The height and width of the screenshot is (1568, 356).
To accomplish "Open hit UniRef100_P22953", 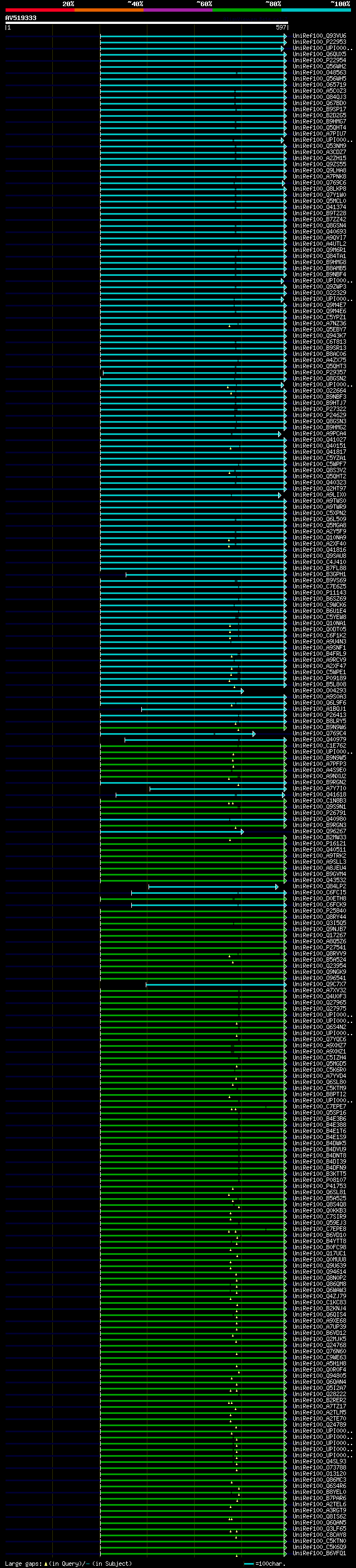I will tap(319, 42).
